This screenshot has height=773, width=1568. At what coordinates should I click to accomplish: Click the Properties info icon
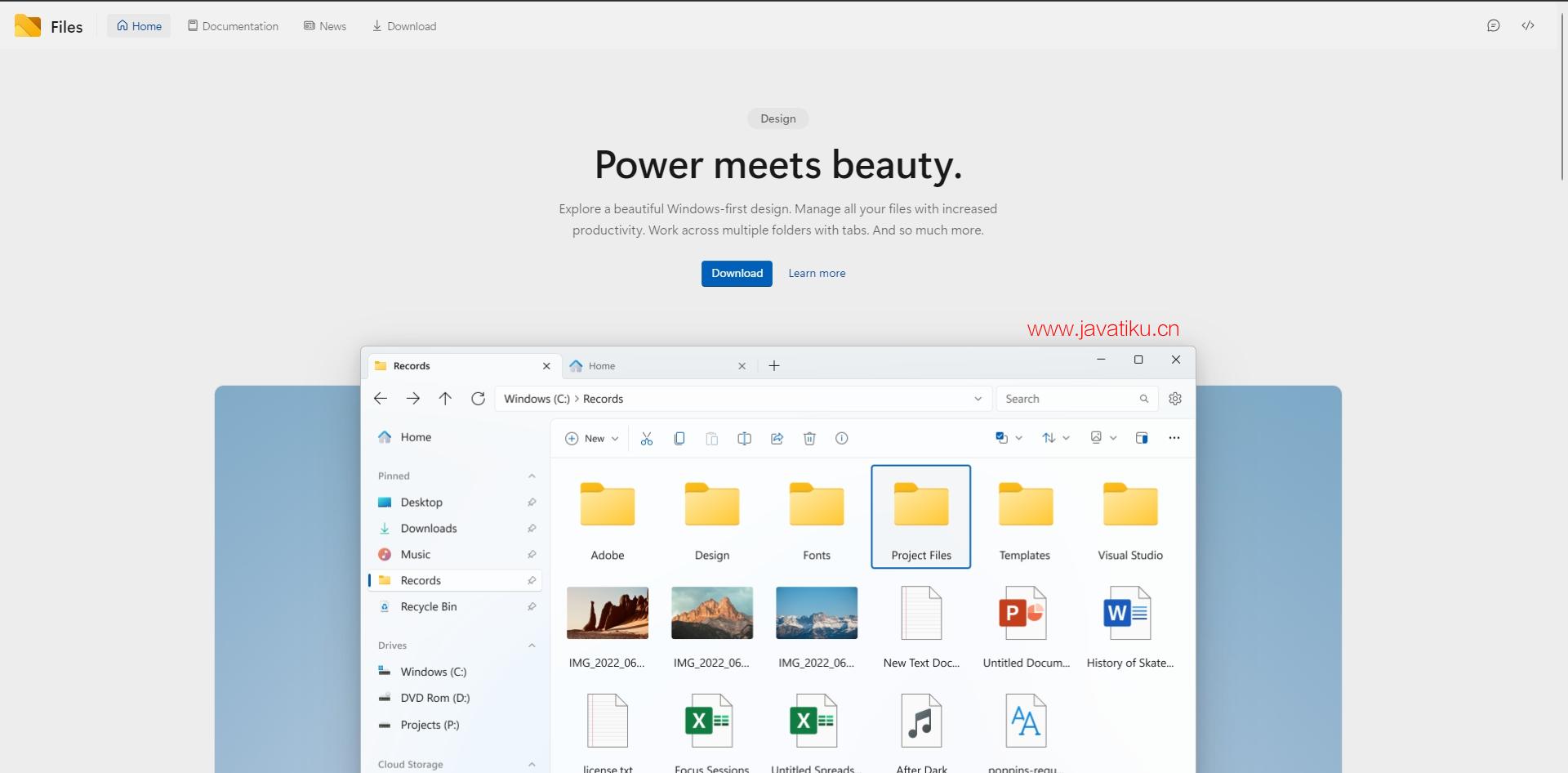coord(842,439)
